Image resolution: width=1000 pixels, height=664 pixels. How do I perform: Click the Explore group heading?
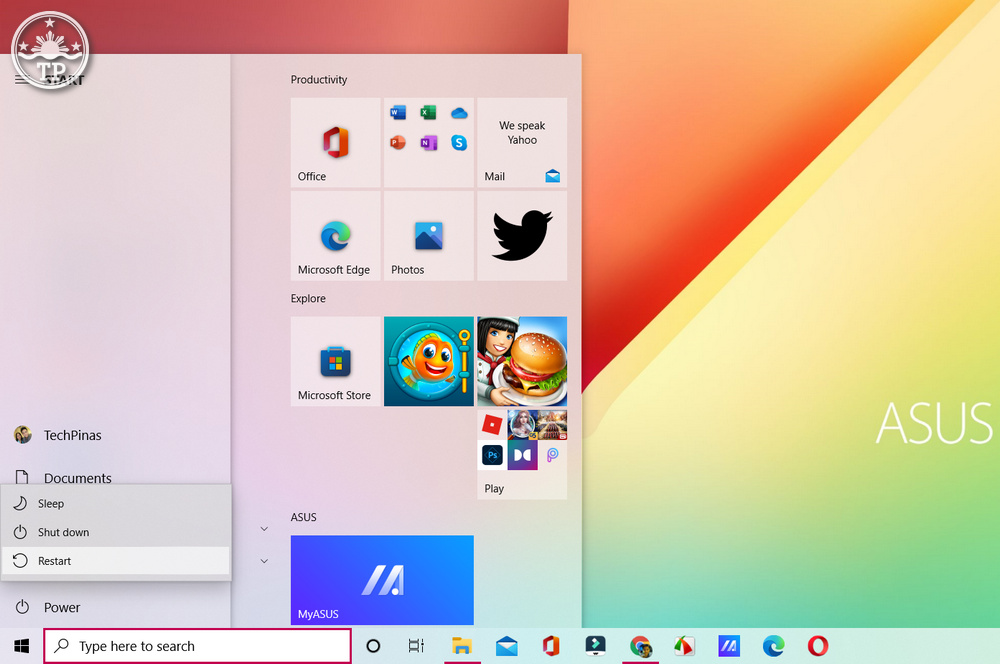308,299
